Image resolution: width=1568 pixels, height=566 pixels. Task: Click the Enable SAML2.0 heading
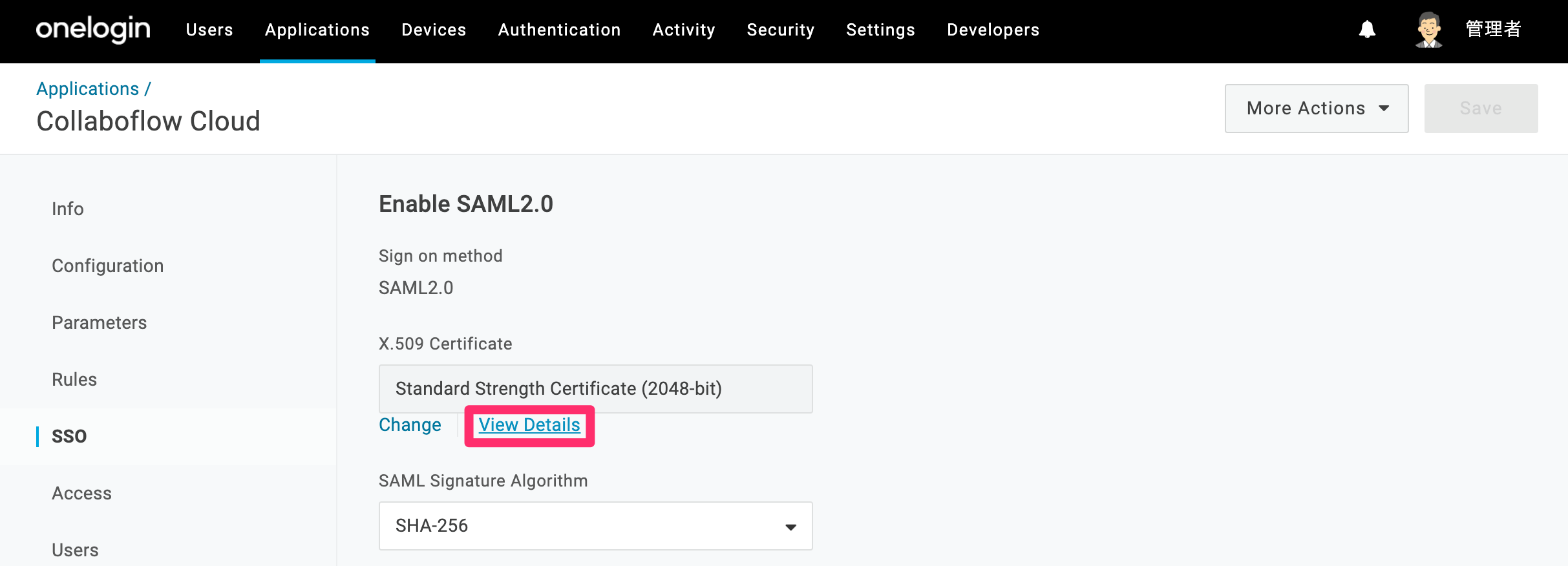pyautogui.click(x=466, y=204)
